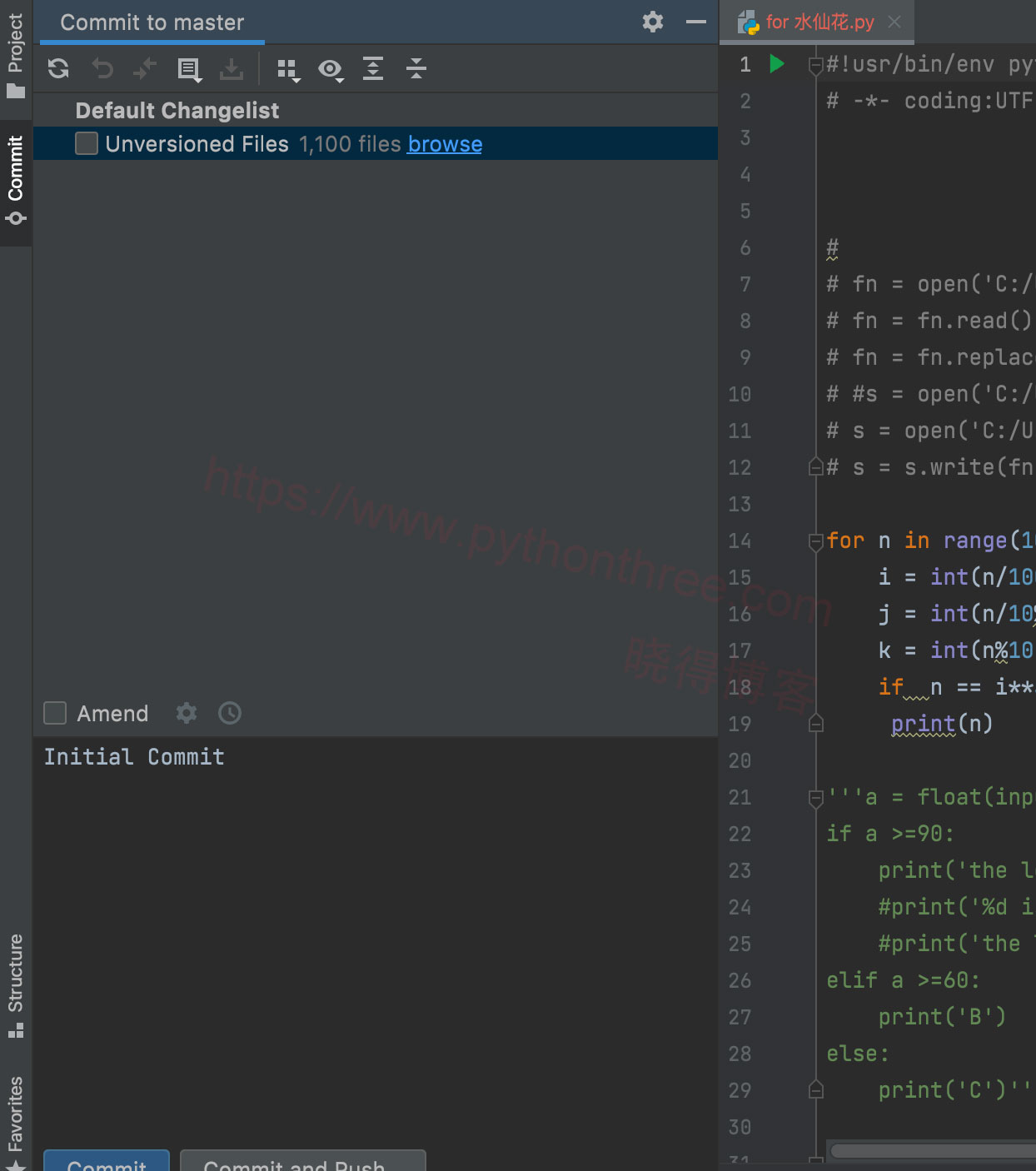Click the print('B') code line
Screen dimensions: 1036x1171
click(x=942, y=1017)
